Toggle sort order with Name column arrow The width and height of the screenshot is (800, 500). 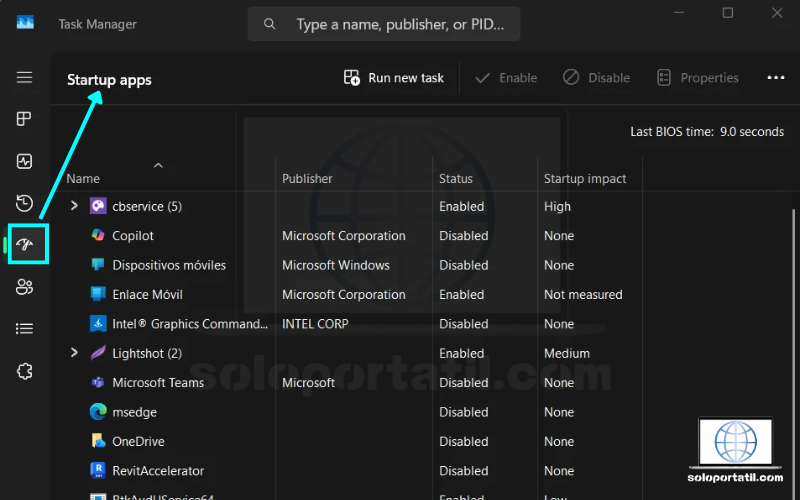158,165
